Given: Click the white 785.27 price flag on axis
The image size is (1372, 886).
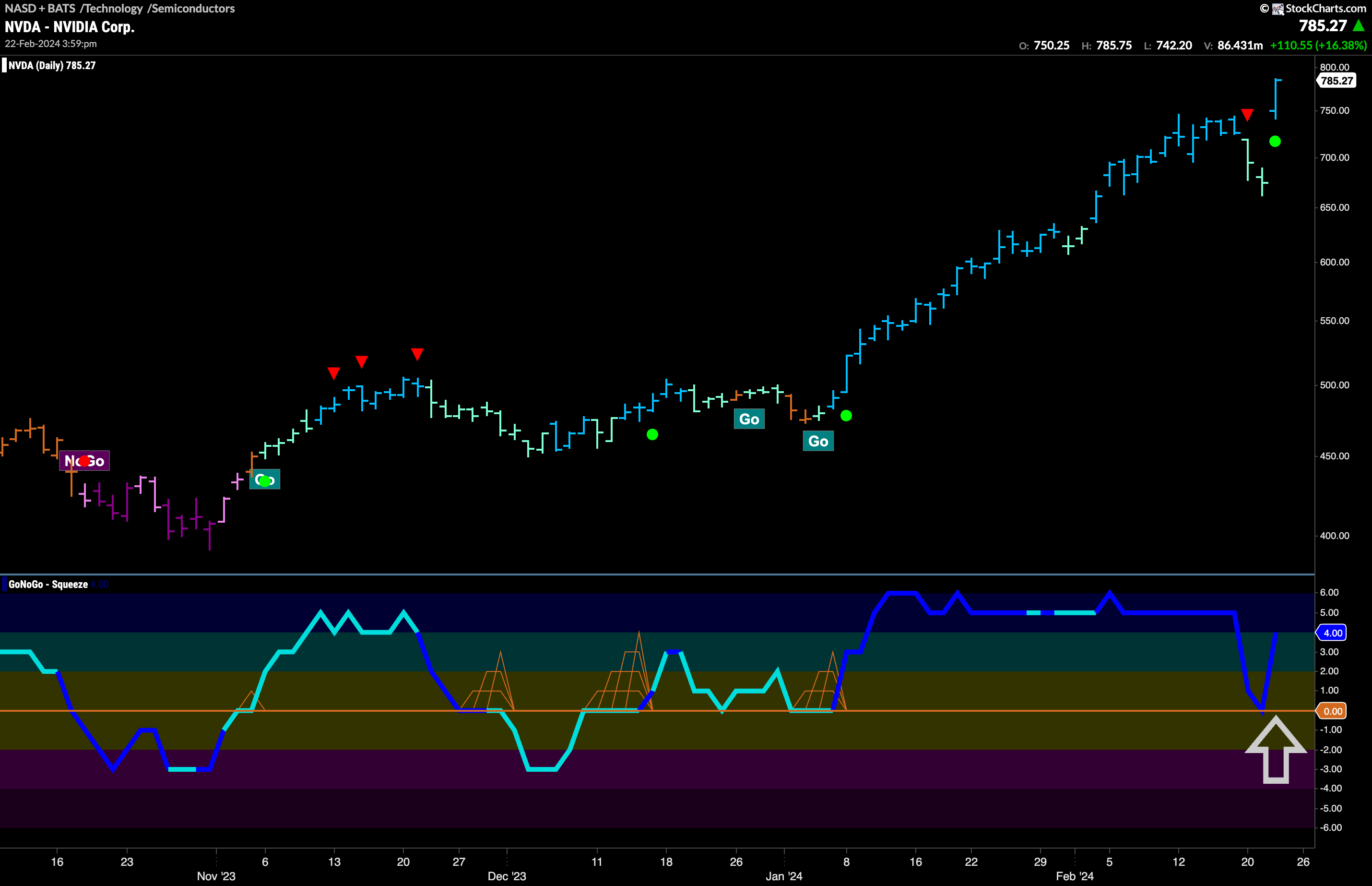Looking at the screenshot, I should [x=1337, y=81].
